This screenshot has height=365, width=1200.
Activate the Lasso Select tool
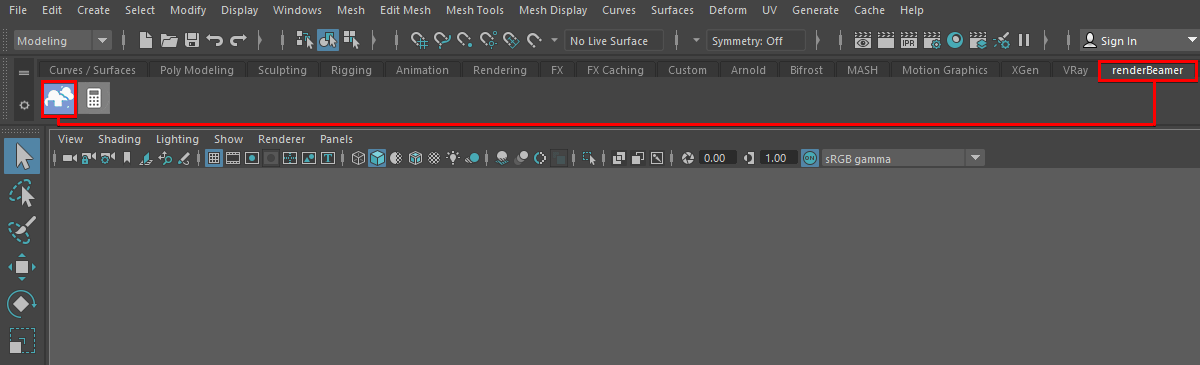pos(22,193)
